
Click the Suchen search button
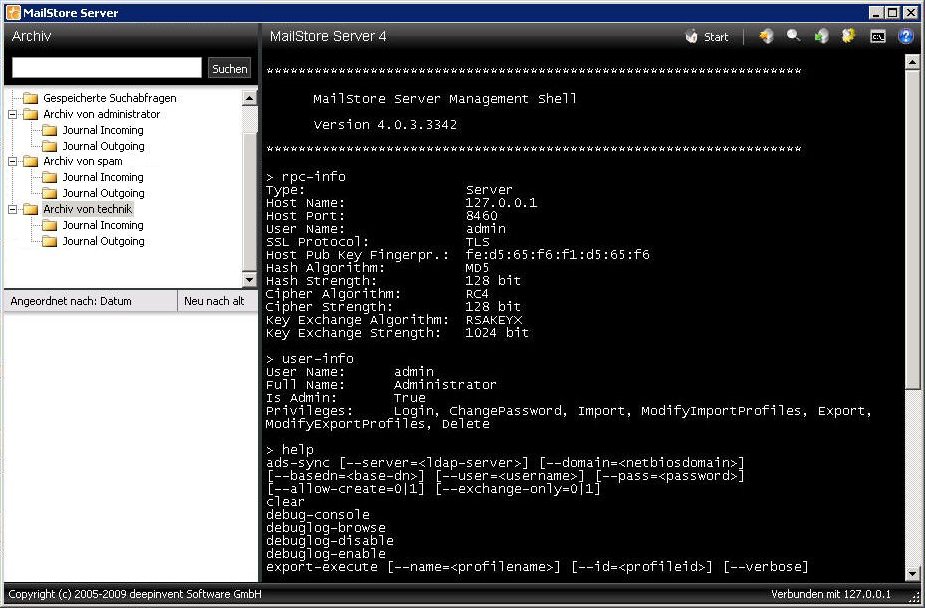tap(229, 68)
